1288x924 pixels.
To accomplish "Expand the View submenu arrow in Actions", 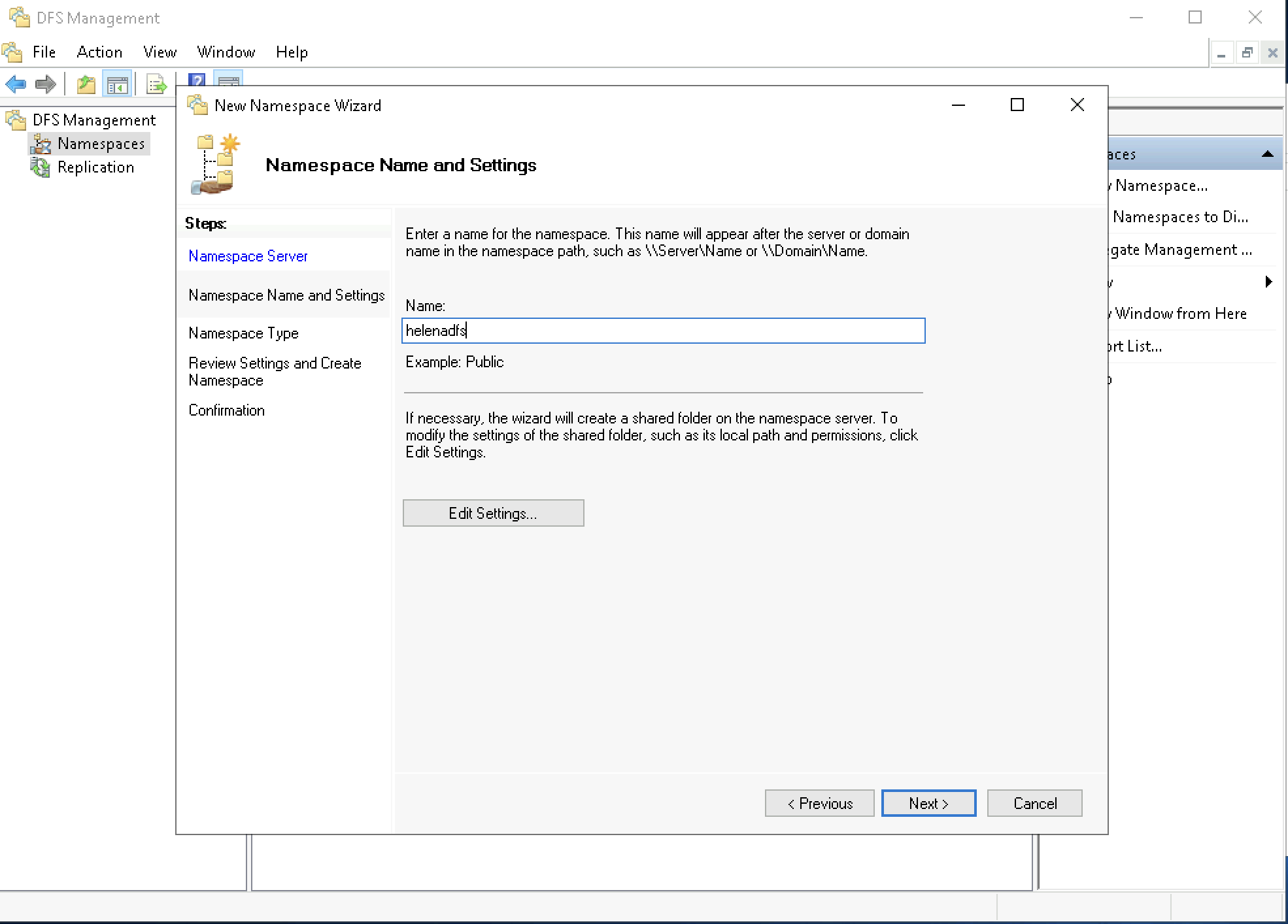I will 1268,282.
